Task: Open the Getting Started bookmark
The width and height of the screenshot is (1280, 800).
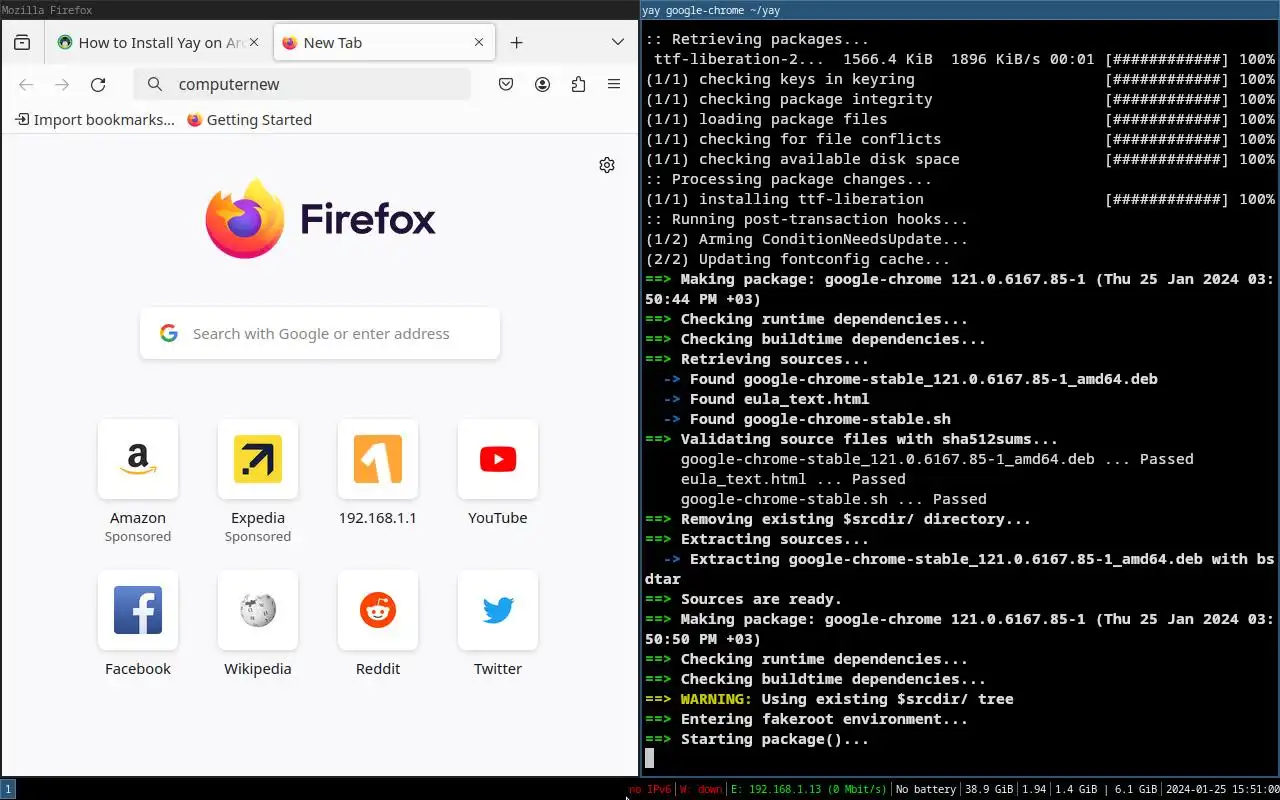Action: tap(249, 120)
